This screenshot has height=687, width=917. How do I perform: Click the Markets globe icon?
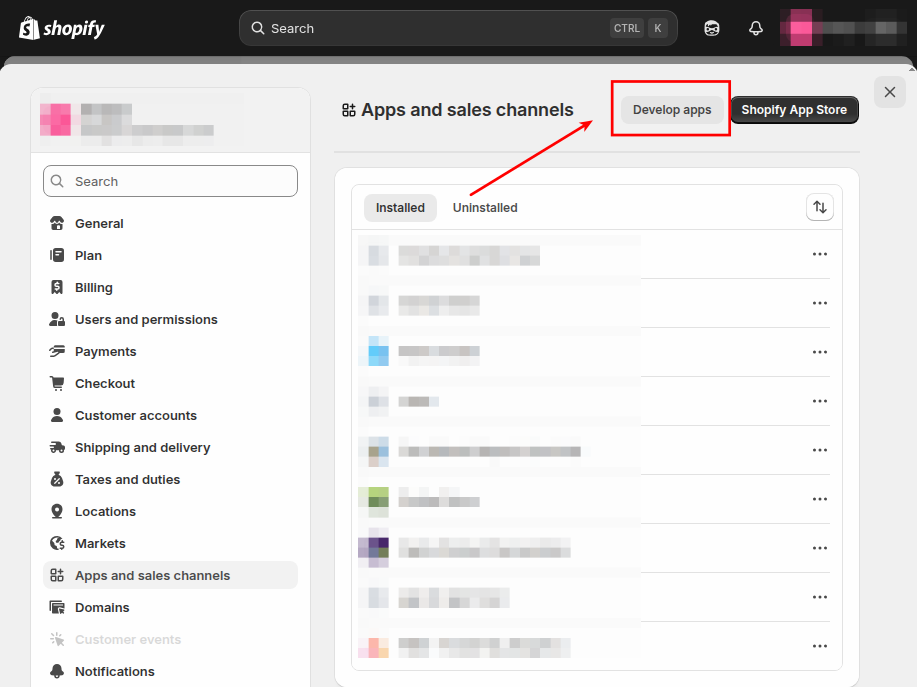coord(57,544)
